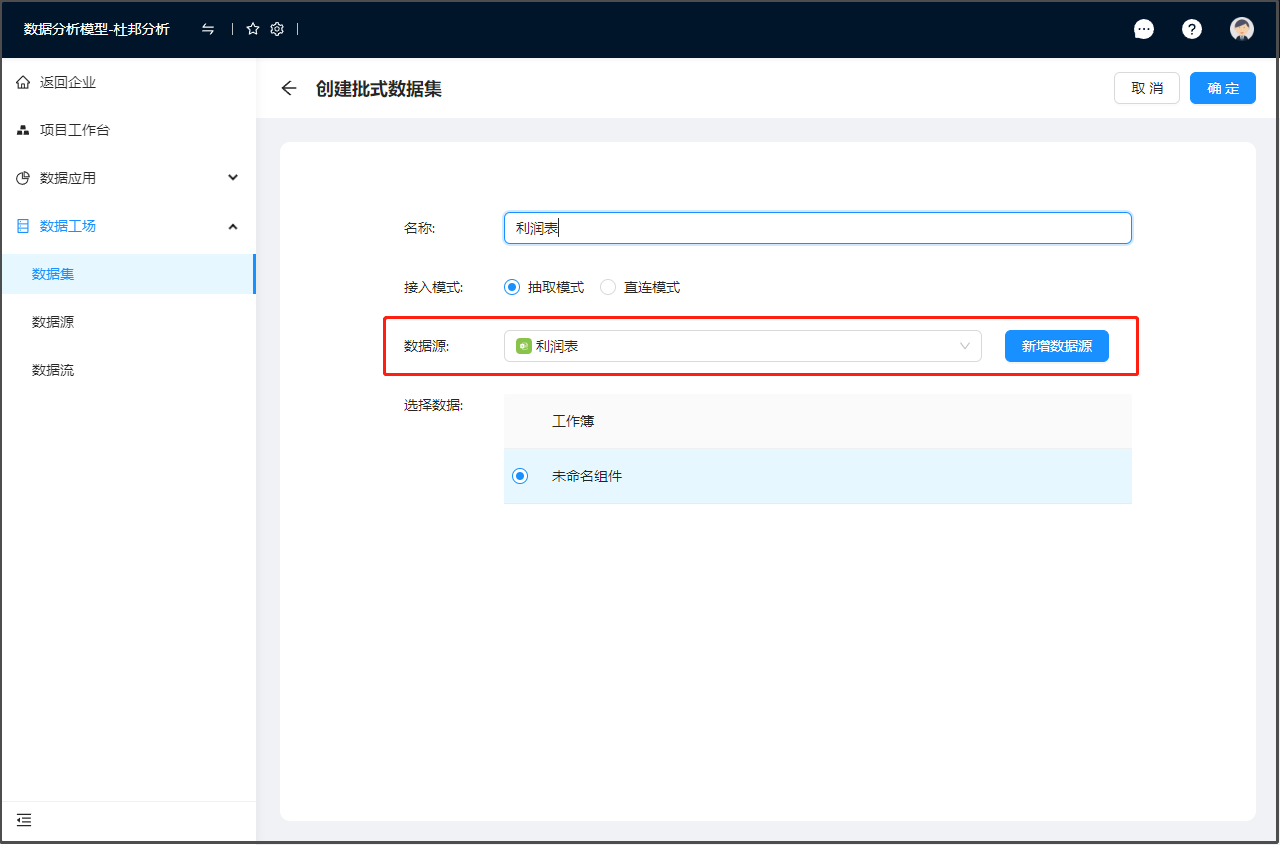The image size is (1280, 845).
Task: Collapse sidebar using the bottom-left icon
Action: (24, 820)
